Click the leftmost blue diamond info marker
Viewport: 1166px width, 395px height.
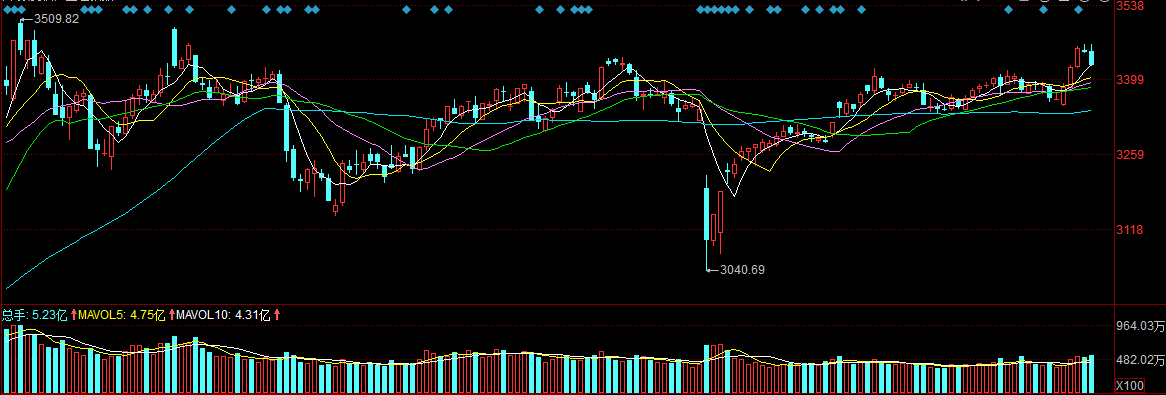pyautogui.click(x=6, y=10)
